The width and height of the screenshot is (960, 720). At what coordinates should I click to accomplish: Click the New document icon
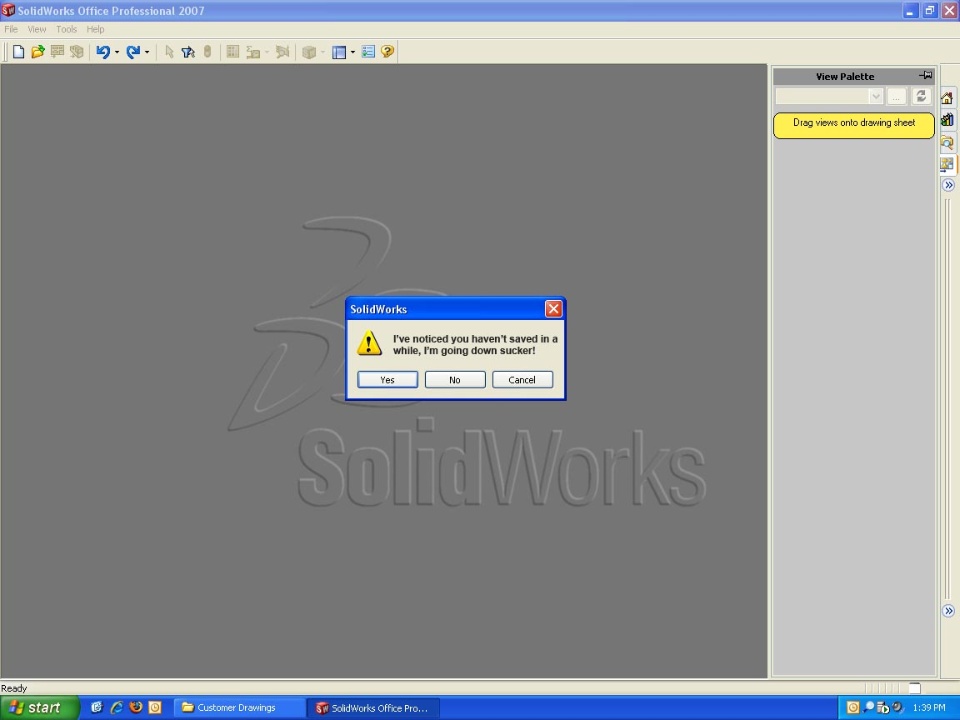pyautogui.click(x=18, y=52)
